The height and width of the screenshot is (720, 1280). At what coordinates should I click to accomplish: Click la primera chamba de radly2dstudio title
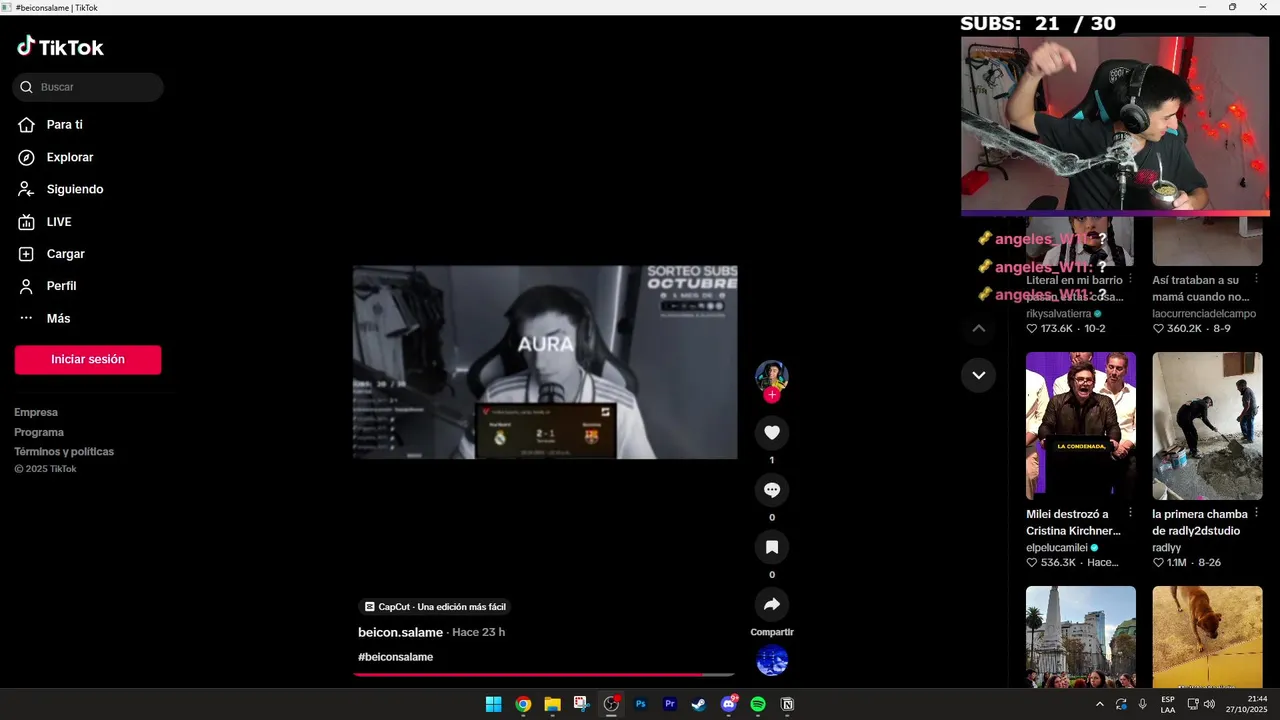(x=1200, y=522)
